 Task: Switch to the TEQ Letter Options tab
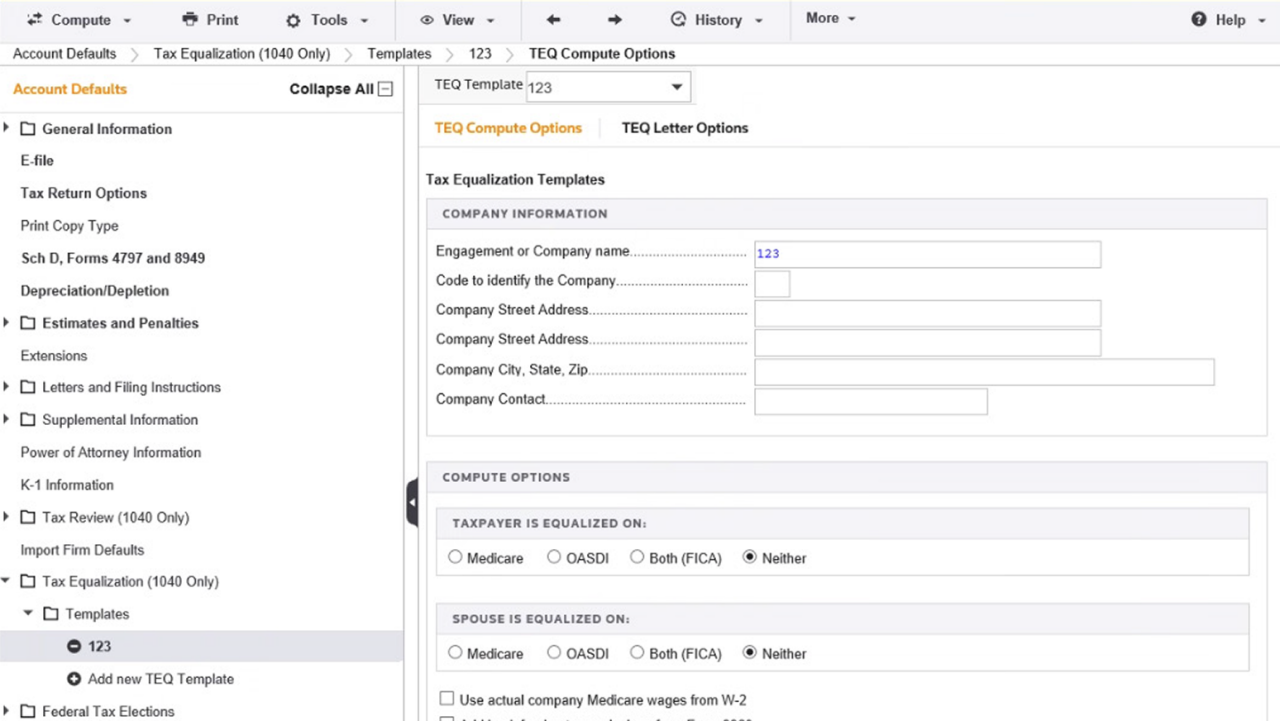click(685, 128)
